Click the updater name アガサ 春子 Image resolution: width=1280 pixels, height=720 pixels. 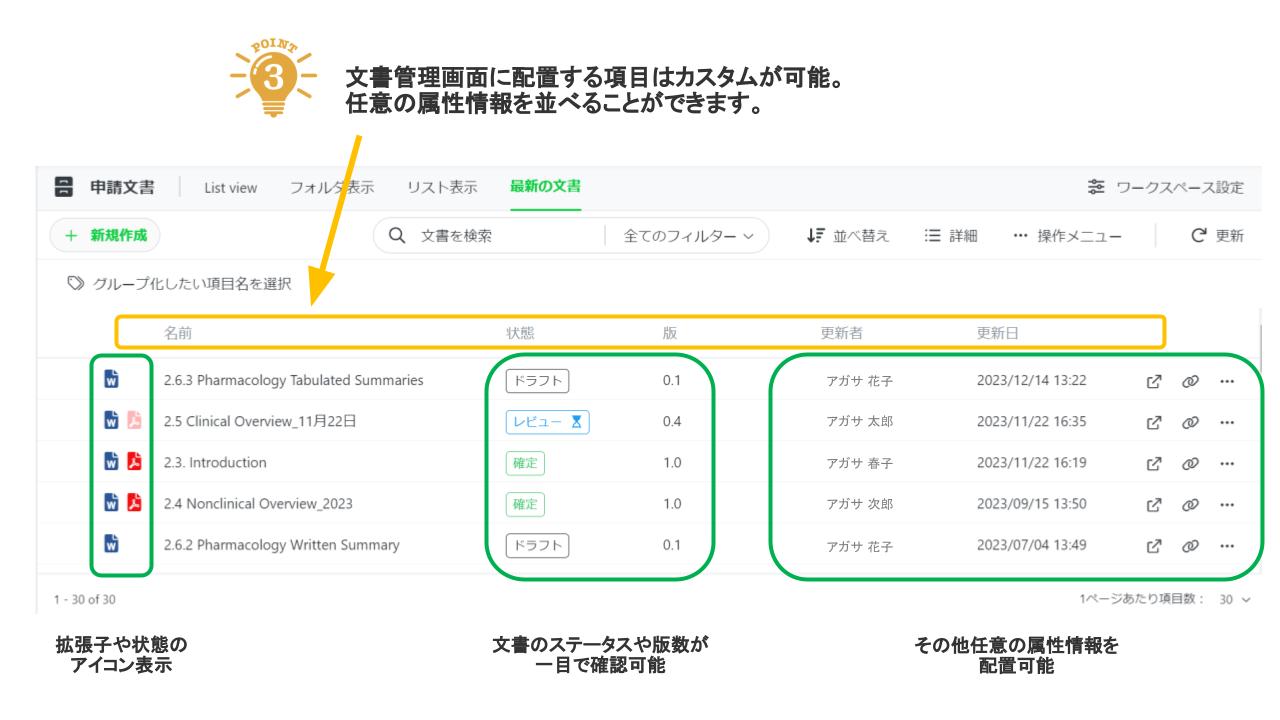859,463
